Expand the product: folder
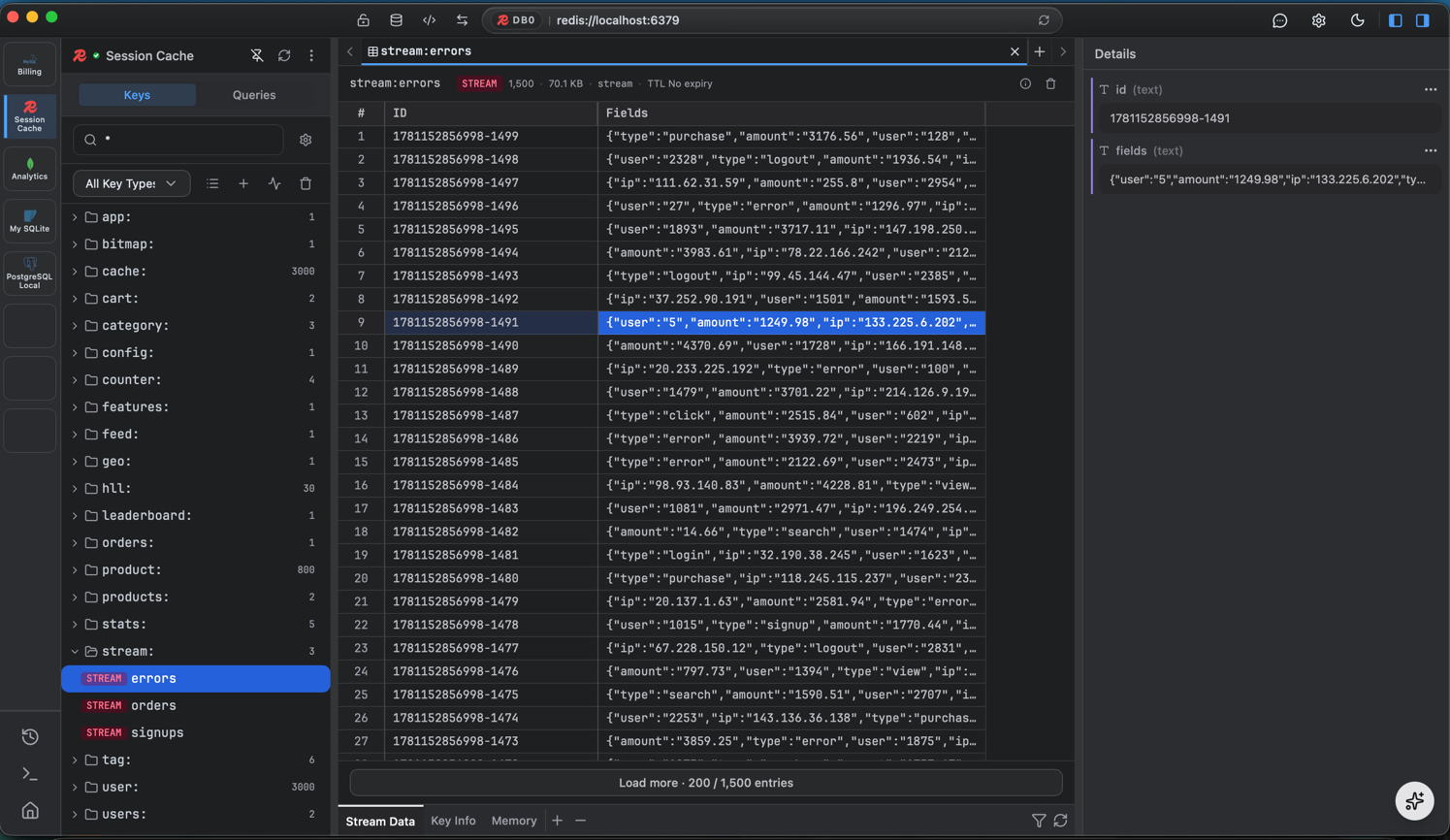This screenshot has height=840, width=1450. click(x=194, y=570)
